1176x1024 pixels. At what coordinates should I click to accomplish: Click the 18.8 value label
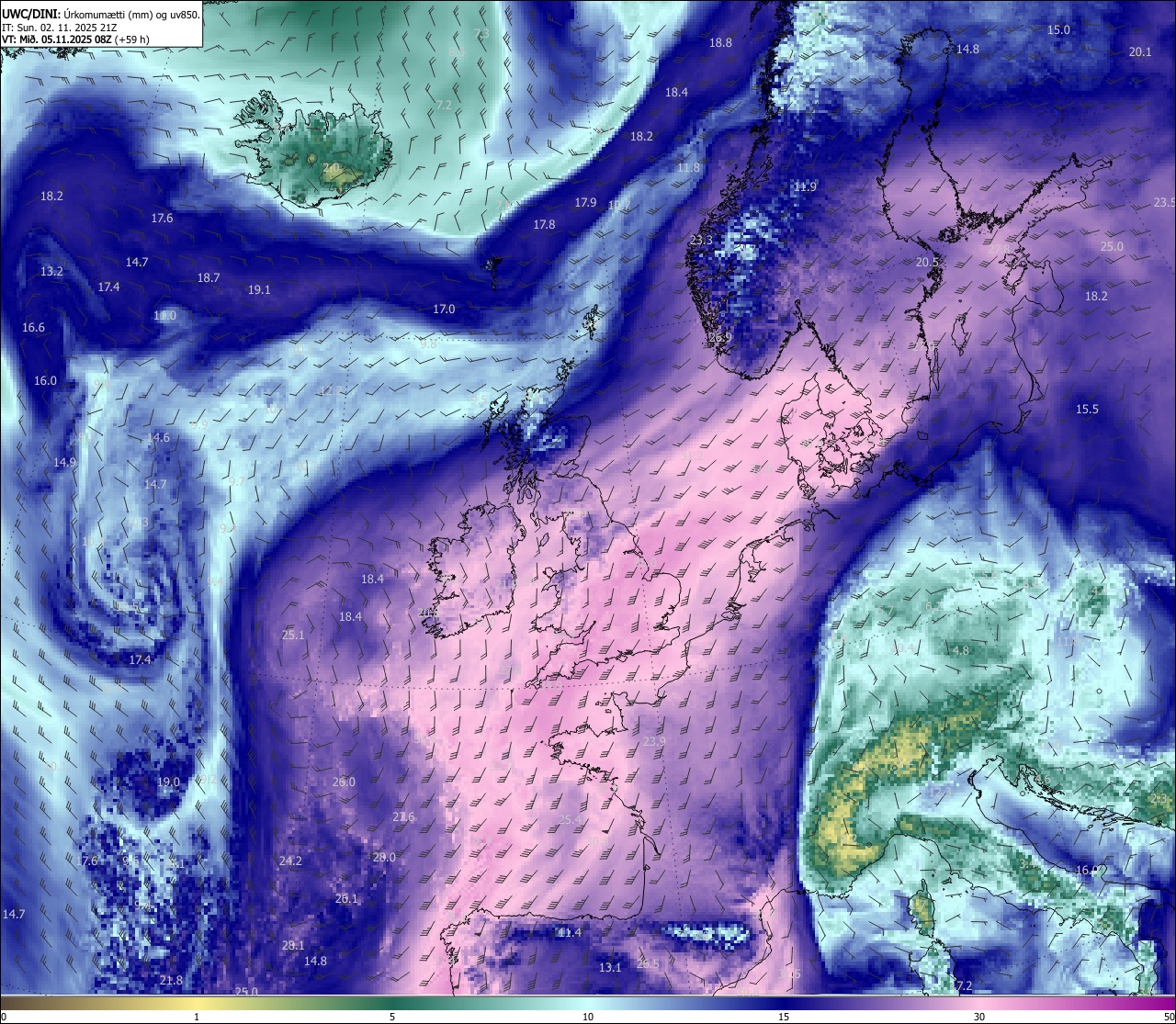click(720, 42)
